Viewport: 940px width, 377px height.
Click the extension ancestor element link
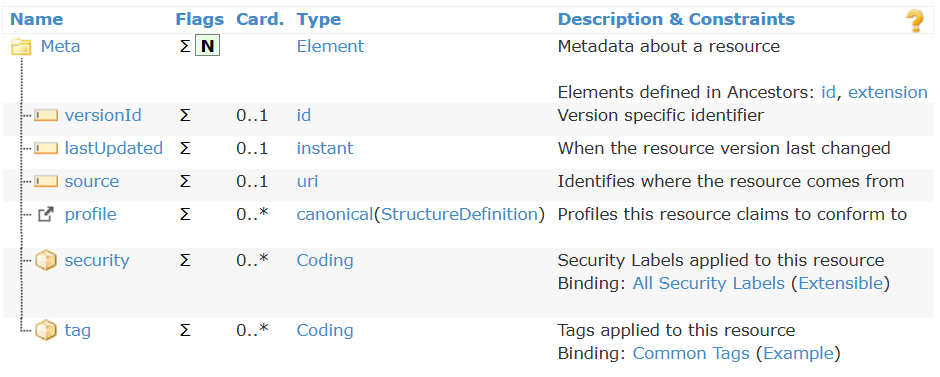(888, 92)
